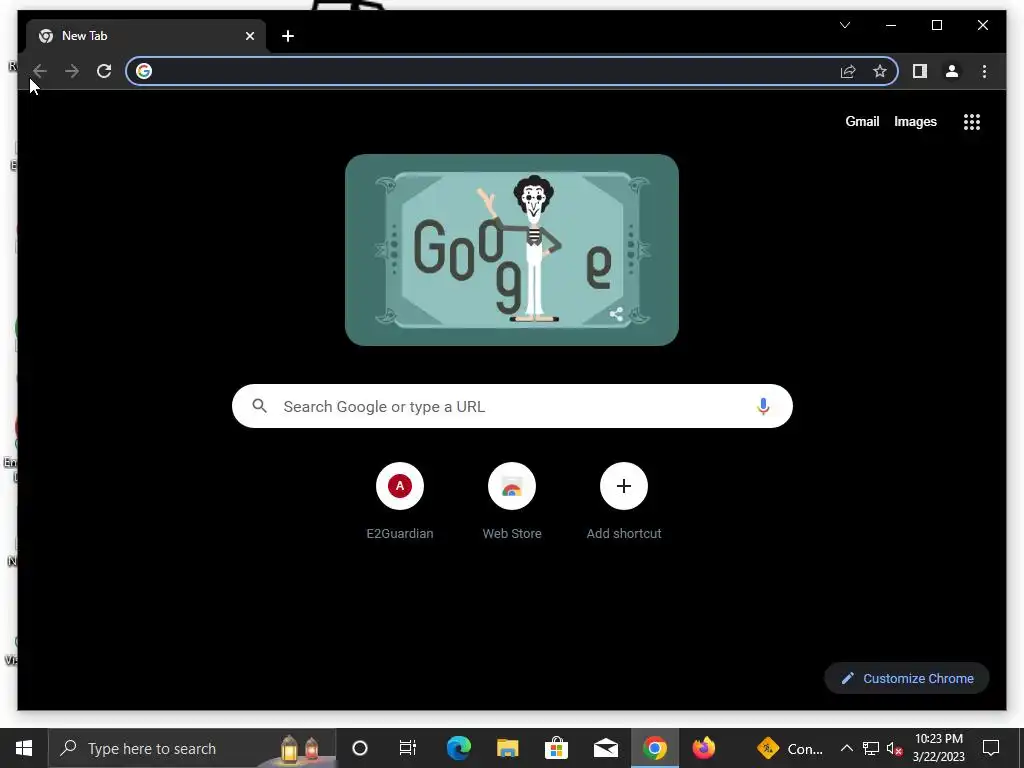Image resolution: width=1024 pixels, height=768 pixels.
Task: Open network status in the tray
Action: [871, 748]
